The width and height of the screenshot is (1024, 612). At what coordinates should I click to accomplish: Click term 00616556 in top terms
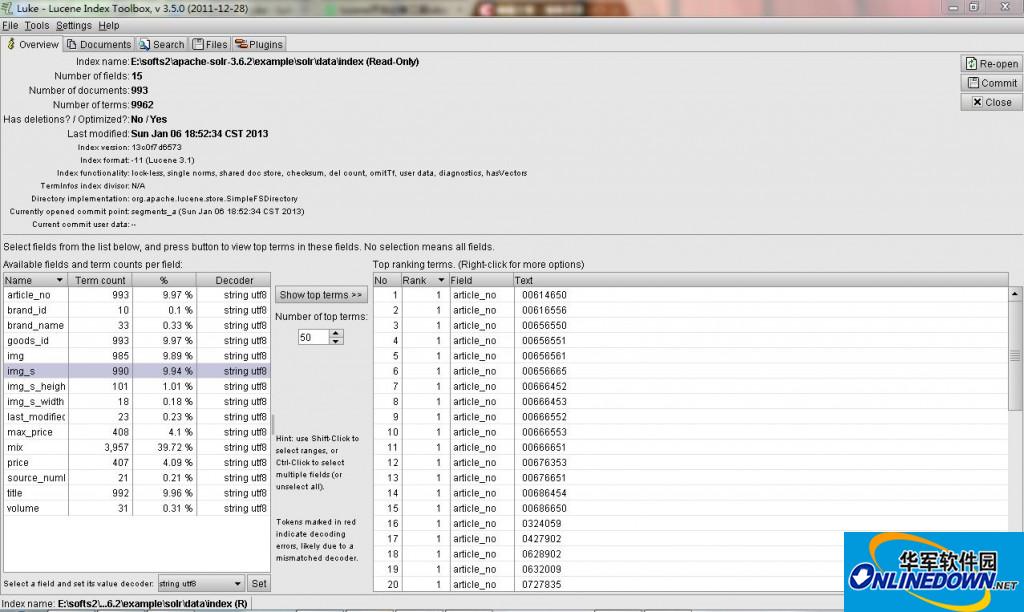[544, 310]
